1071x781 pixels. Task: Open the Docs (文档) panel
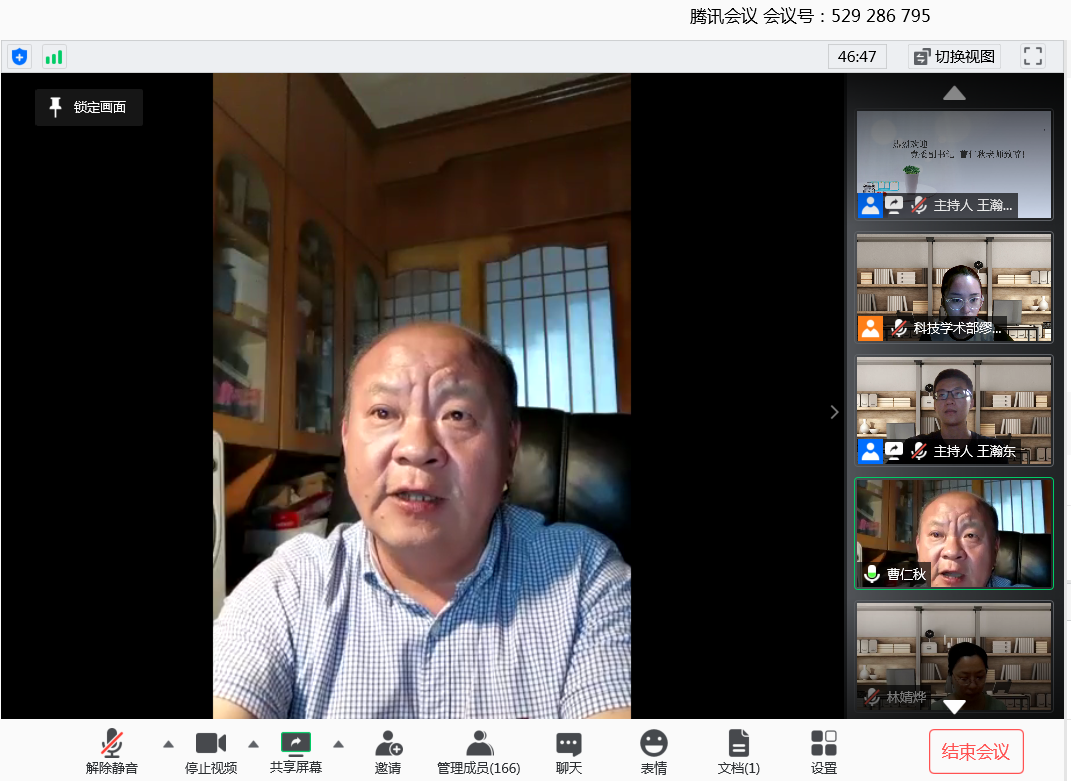[739, 752]
